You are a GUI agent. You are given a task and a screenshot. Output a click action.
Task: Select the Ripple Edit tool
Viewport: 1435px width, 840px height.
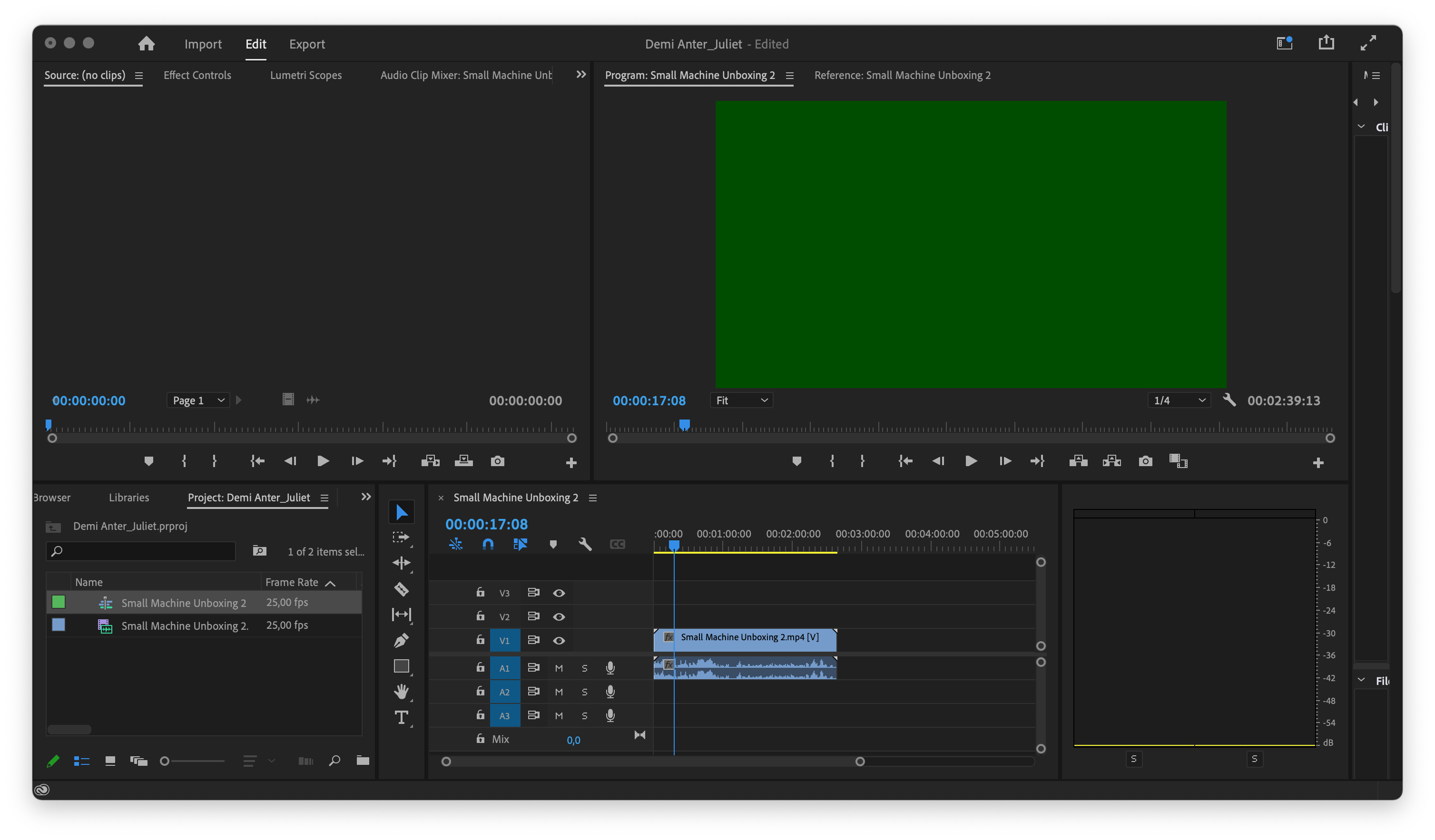tap(402, 563)
